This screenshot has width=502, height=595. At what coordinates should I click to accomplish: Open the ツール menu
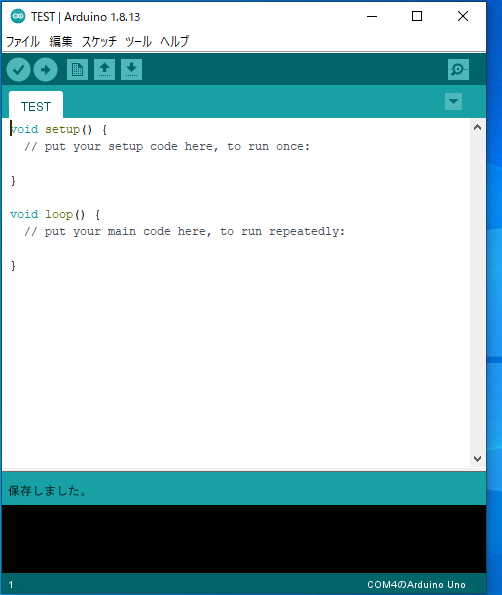[138, 41]
